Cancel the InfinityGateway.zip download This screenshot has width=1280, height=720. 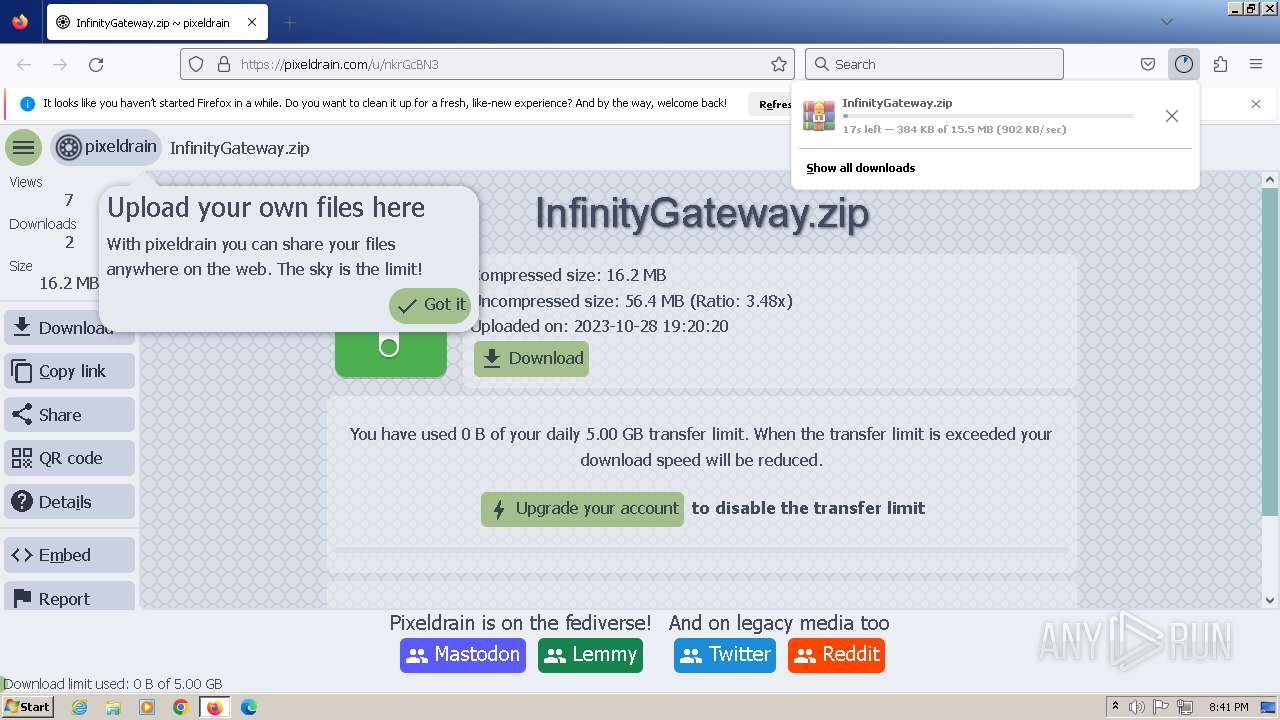1171,116
